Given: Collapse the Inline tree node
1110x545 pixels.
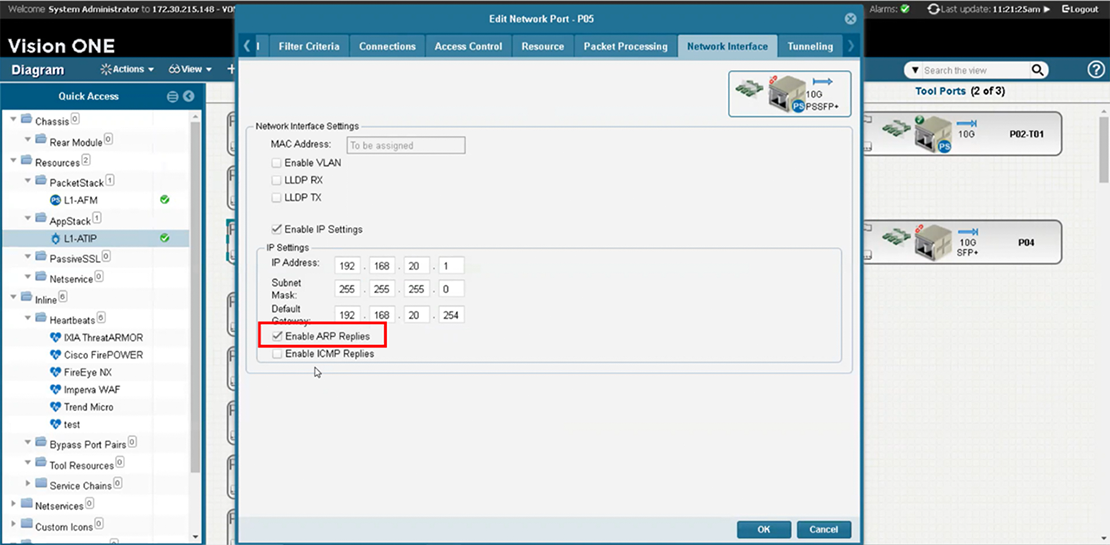Looking at the screenshot, I should pos(13,297).
